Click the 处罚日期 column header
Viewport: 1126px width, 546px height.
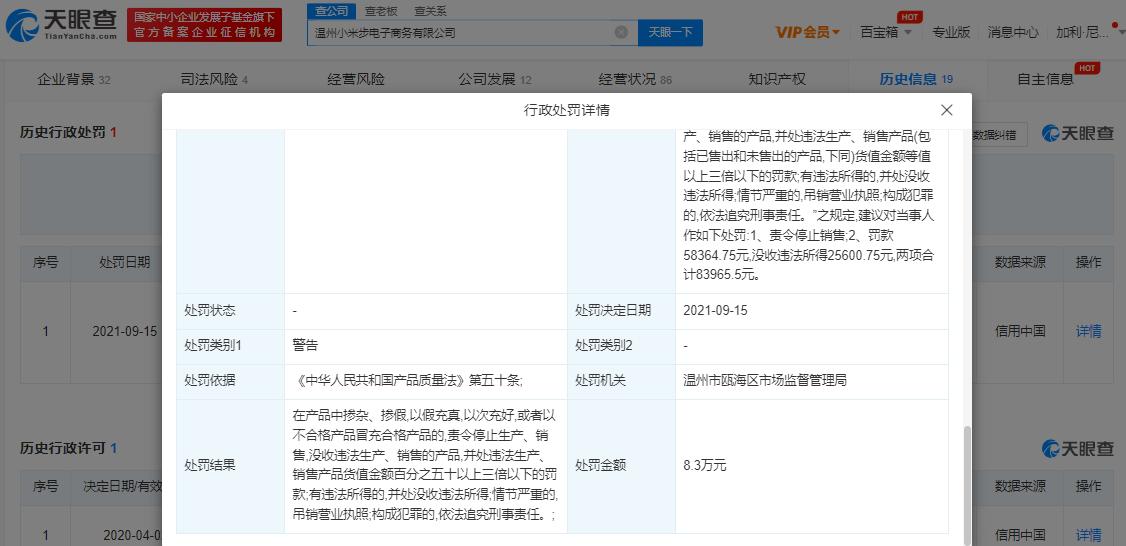[x=124, y=262]
